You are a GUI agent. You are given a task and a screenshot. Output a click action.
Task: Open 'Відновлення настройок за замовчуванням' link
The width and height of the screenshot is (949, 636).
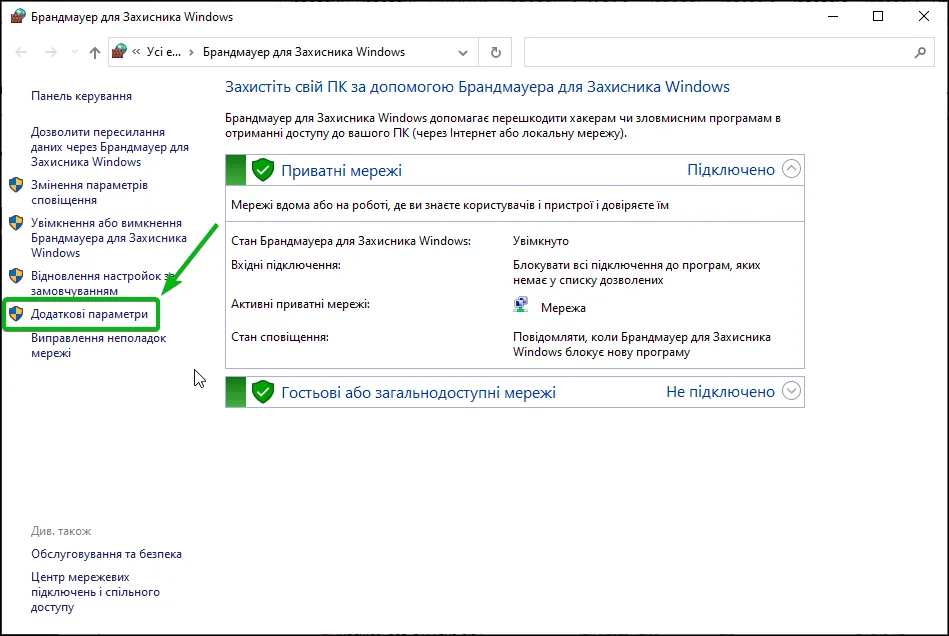[103, 283]
